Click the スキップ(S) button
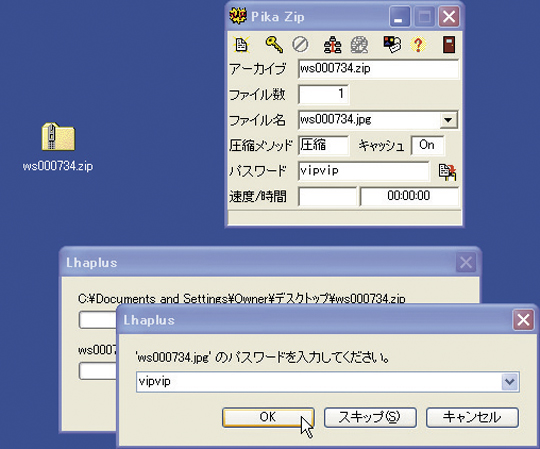Viewport: 540px width, 449px height. click(370, 417)
